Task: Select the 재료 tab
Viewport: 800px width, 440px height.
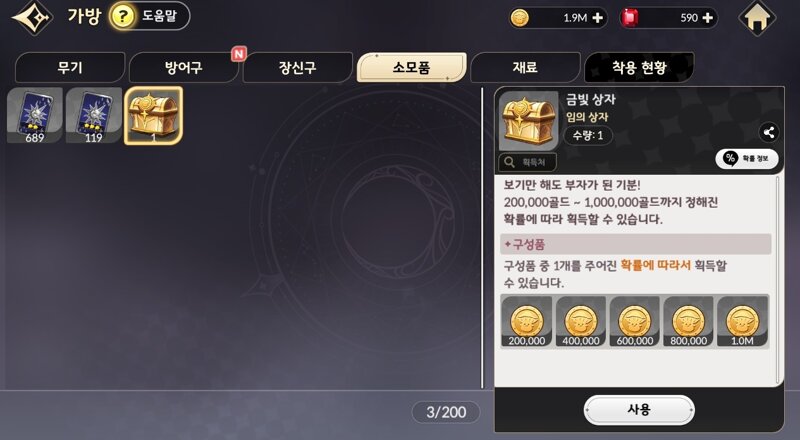Action: 525,67
